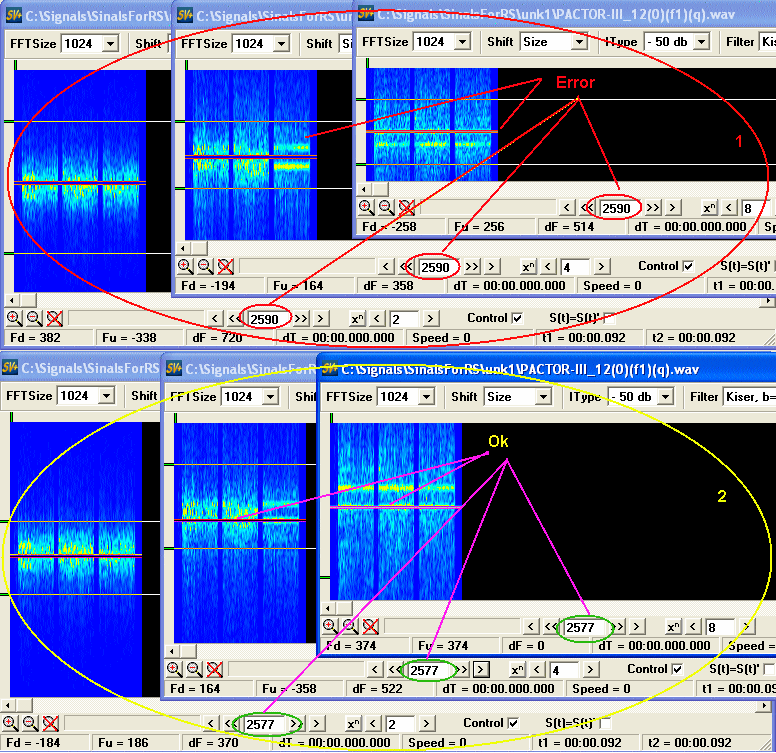Image resolution: width=776 pixels, height=753 pixels.
Task: Open IType -50 db dropdown in the Error window
Action: [701, 42]
